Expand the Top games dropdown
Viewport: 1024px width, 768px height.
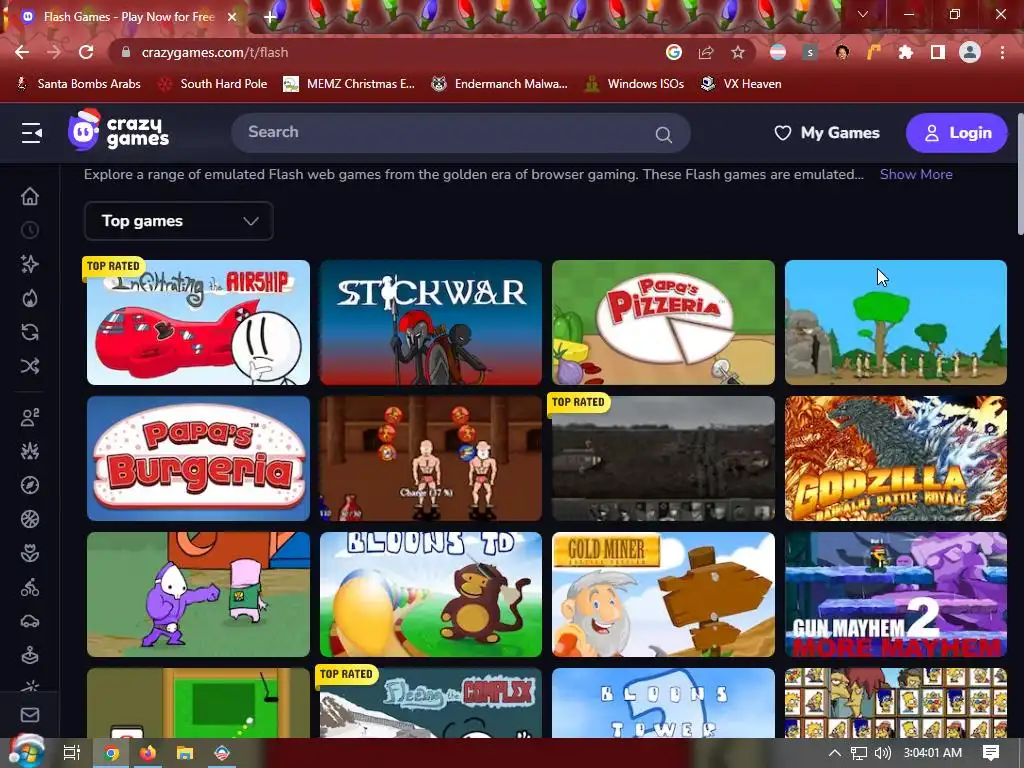(178, 221)
